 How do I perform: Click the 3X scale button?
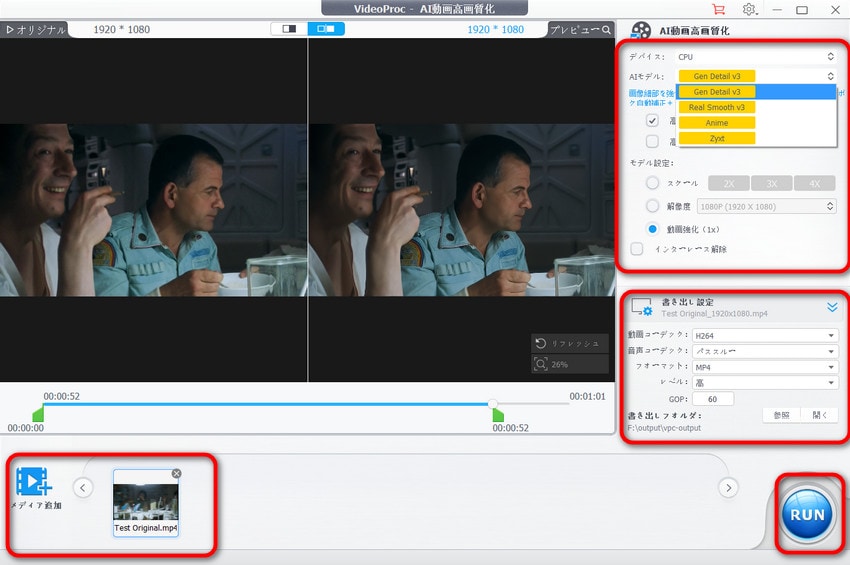[771, 183]
